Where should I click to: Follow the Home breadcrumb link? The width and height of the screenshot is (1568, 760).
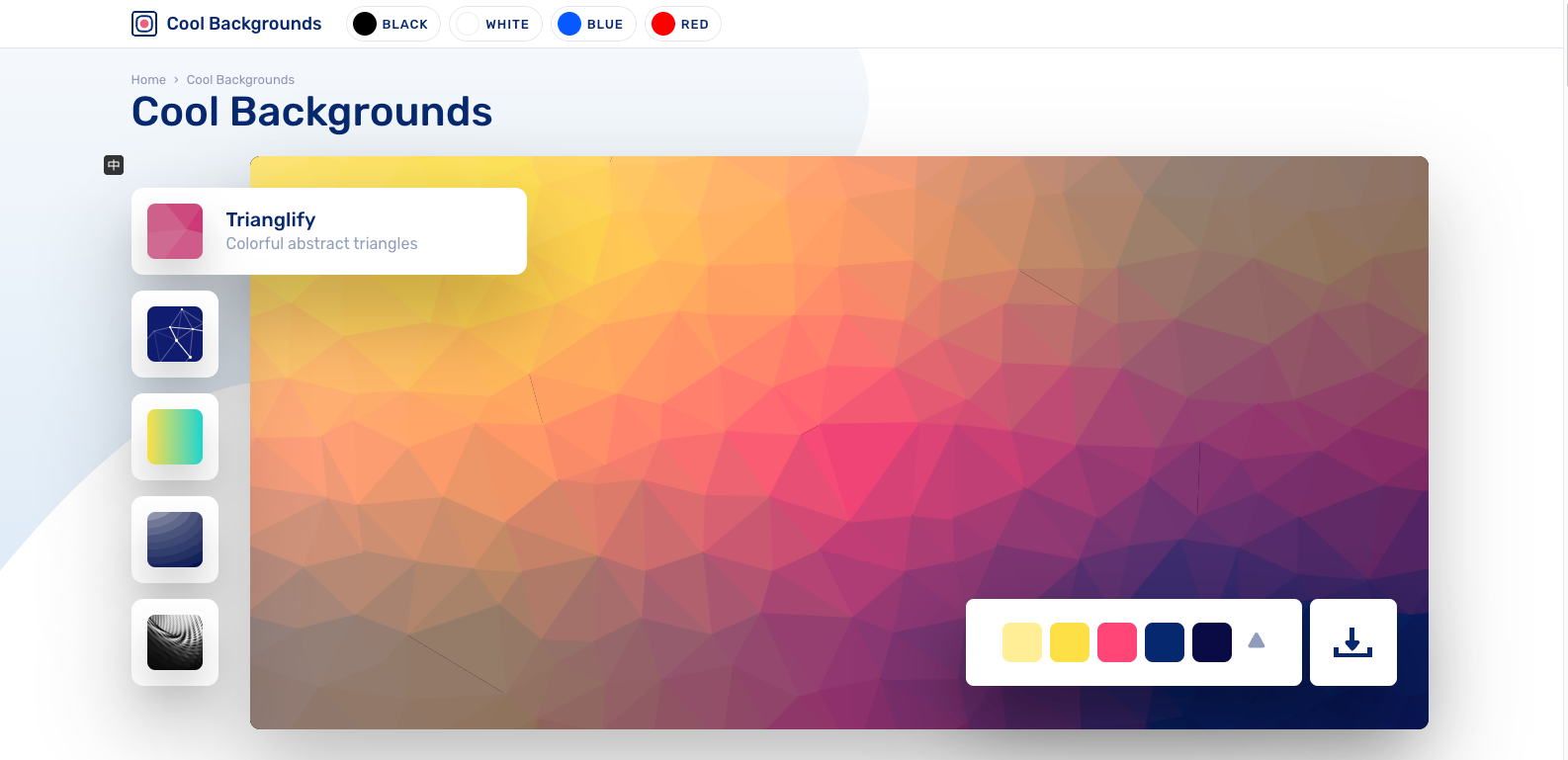point(148,80)
